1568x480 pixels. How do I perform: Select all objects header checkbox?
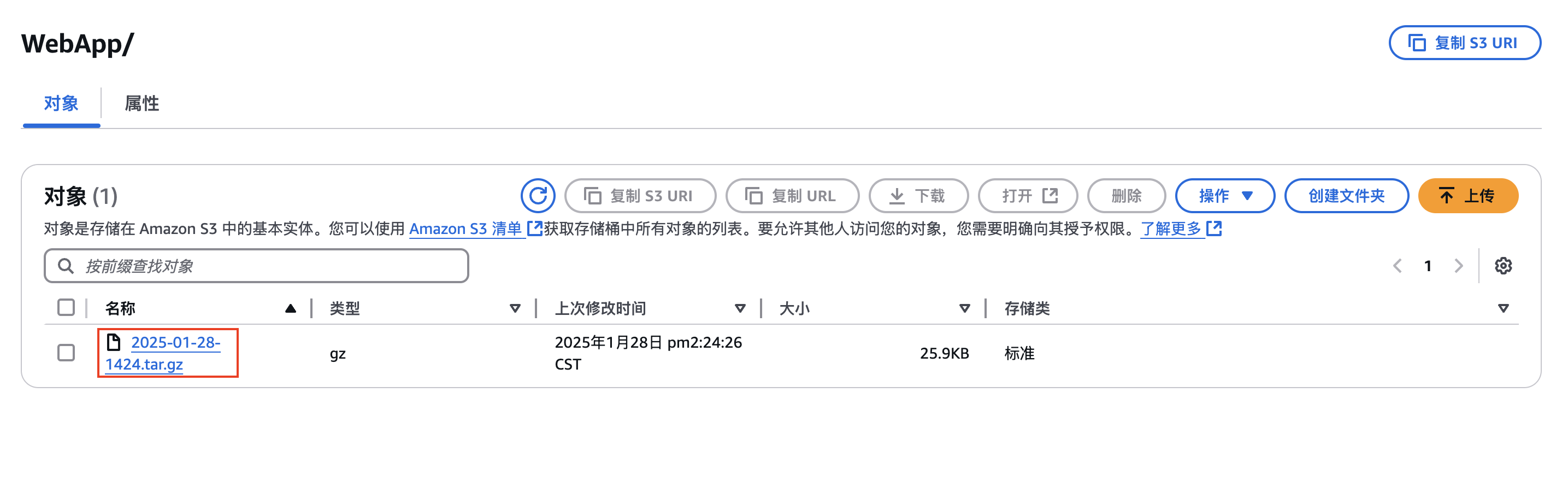point(66,308)
